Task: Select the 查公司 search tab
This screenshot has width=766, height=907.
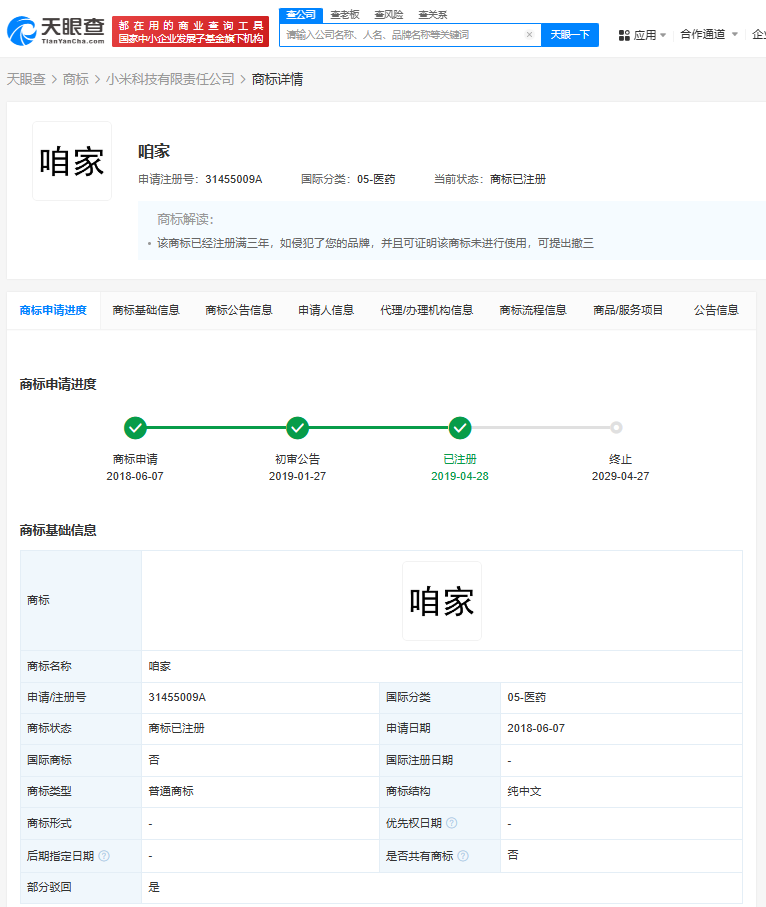Action: tap(301, 14)
